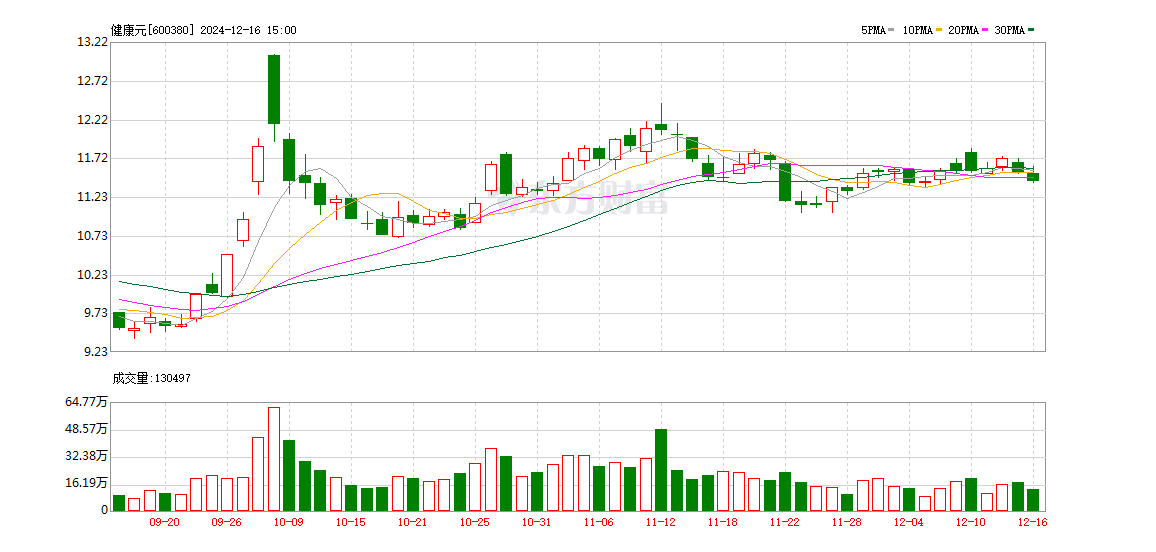This screenshot has width=1156, height=552.
Task: Click the 5PMA legend label
Action: point(874,30)
